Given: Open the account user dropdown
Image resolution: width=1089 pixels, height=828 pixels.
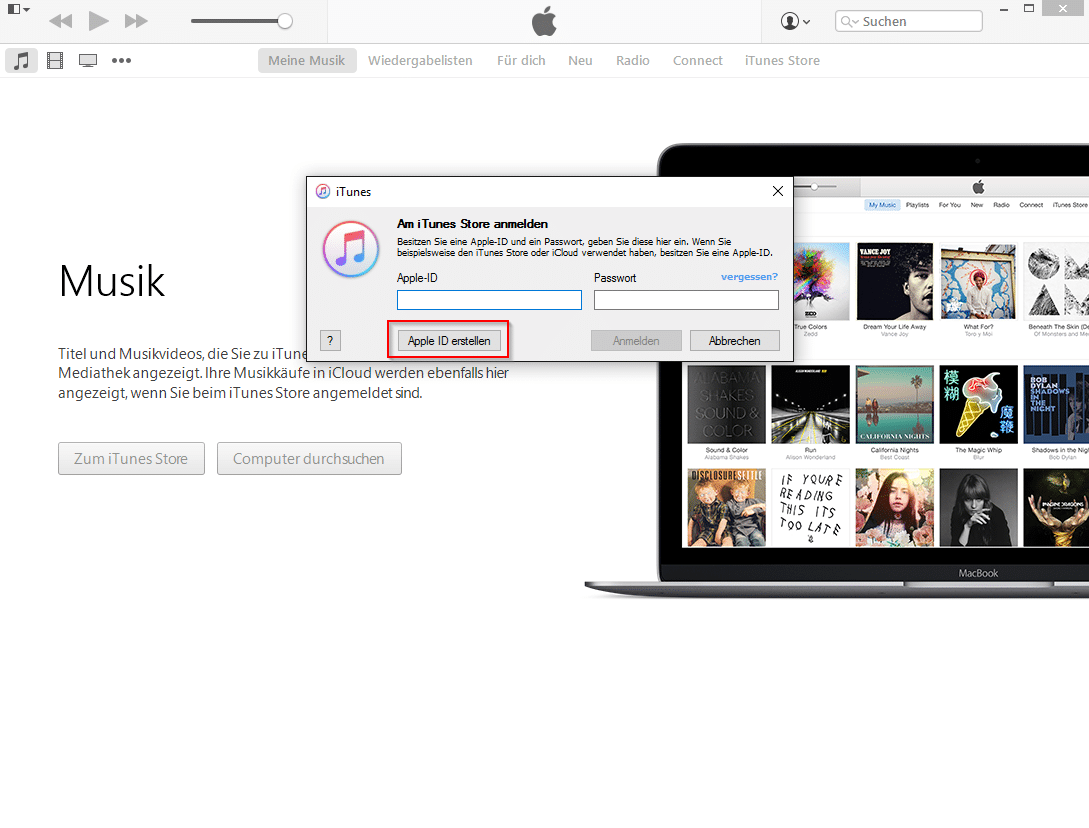Looking at the screenshot, I should click(795, 22).
